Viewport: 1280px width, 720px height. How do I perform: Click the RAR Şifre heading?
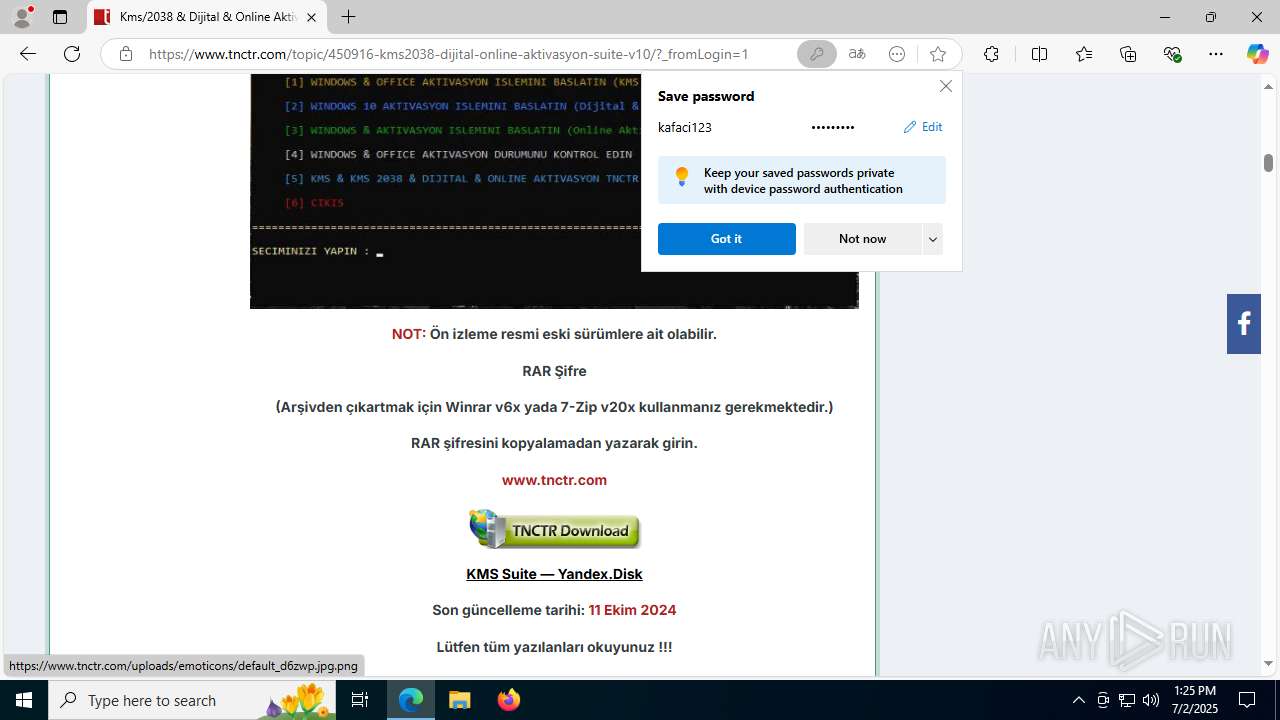tap(554, 371)
